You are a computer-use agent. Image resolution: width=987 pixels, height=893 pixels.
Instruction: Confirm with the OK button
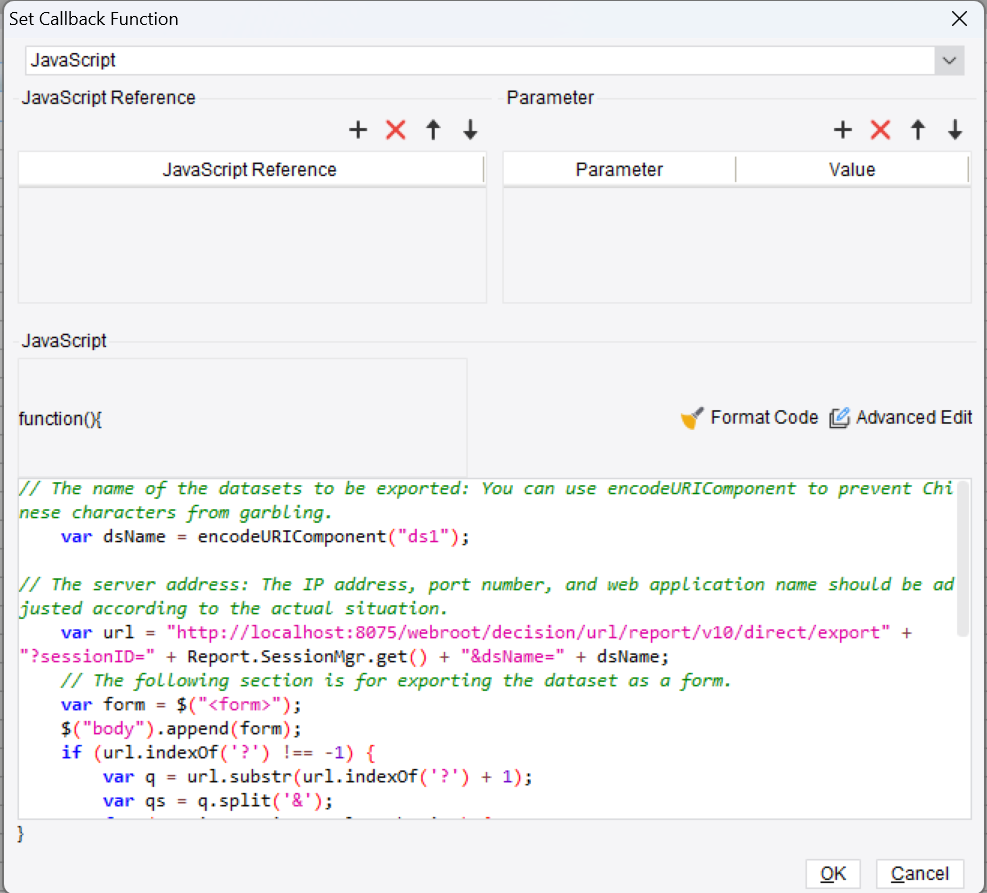tap(833, 873)
